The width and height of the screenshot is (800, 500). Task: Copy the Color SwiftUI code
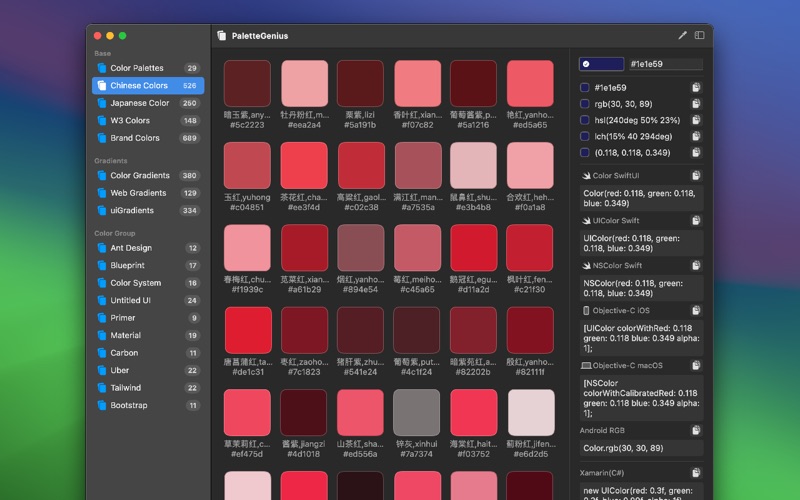tap(696, 176)
